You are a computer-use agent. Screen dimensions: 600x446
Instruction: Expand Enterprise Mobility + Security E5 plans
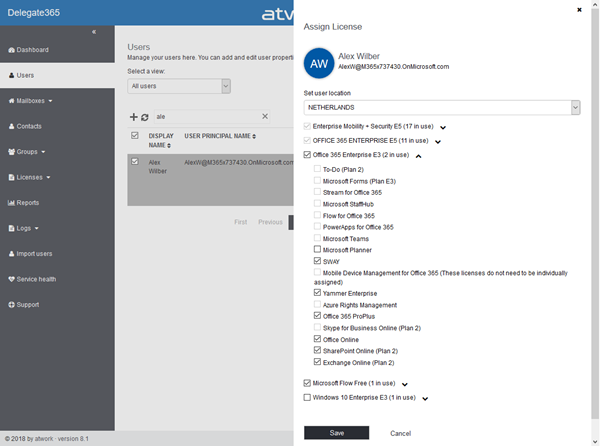click(x=443, y=127)
